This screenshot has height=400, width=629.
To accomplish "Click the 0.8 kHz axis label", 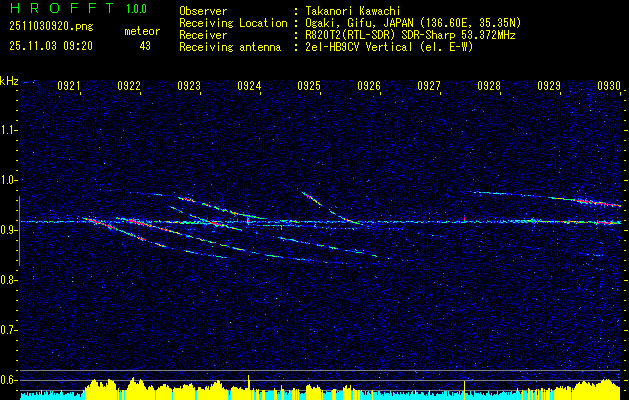I will 8,280.
